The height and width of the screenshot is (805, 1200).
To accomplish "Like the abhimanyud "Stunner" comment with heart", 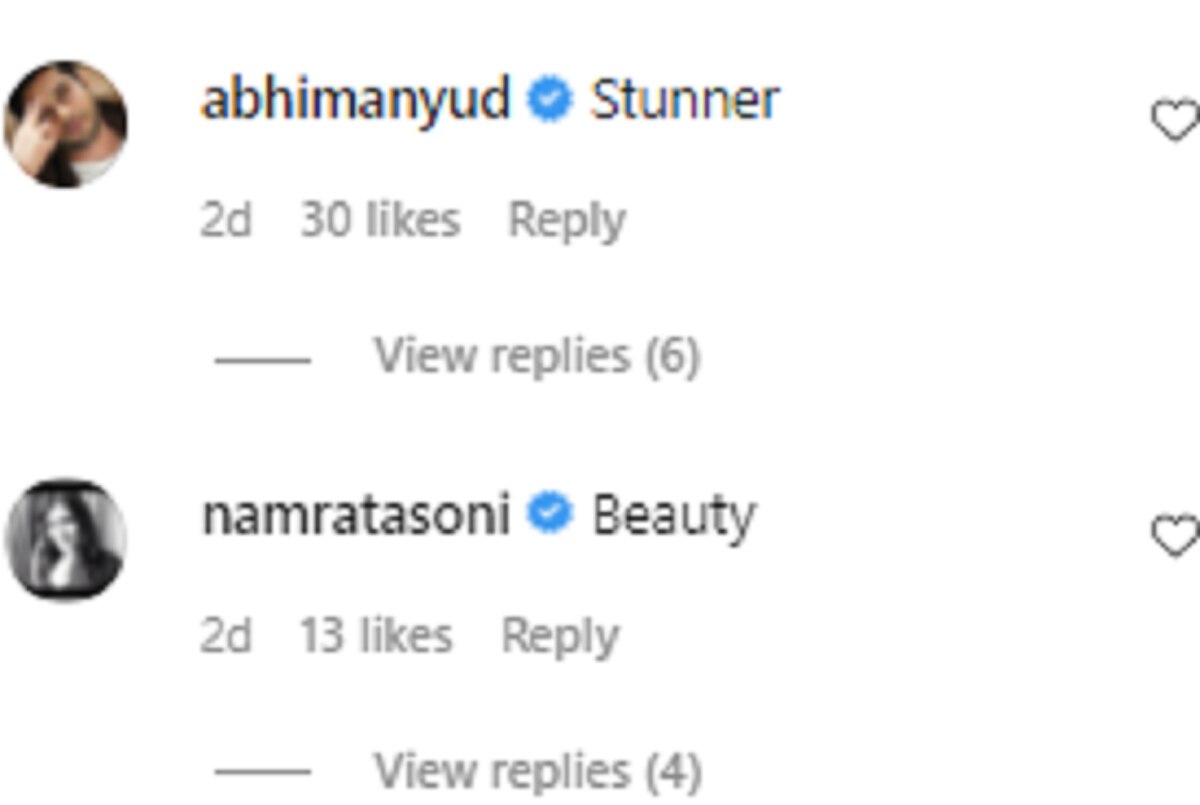I will click(1176, 122).
